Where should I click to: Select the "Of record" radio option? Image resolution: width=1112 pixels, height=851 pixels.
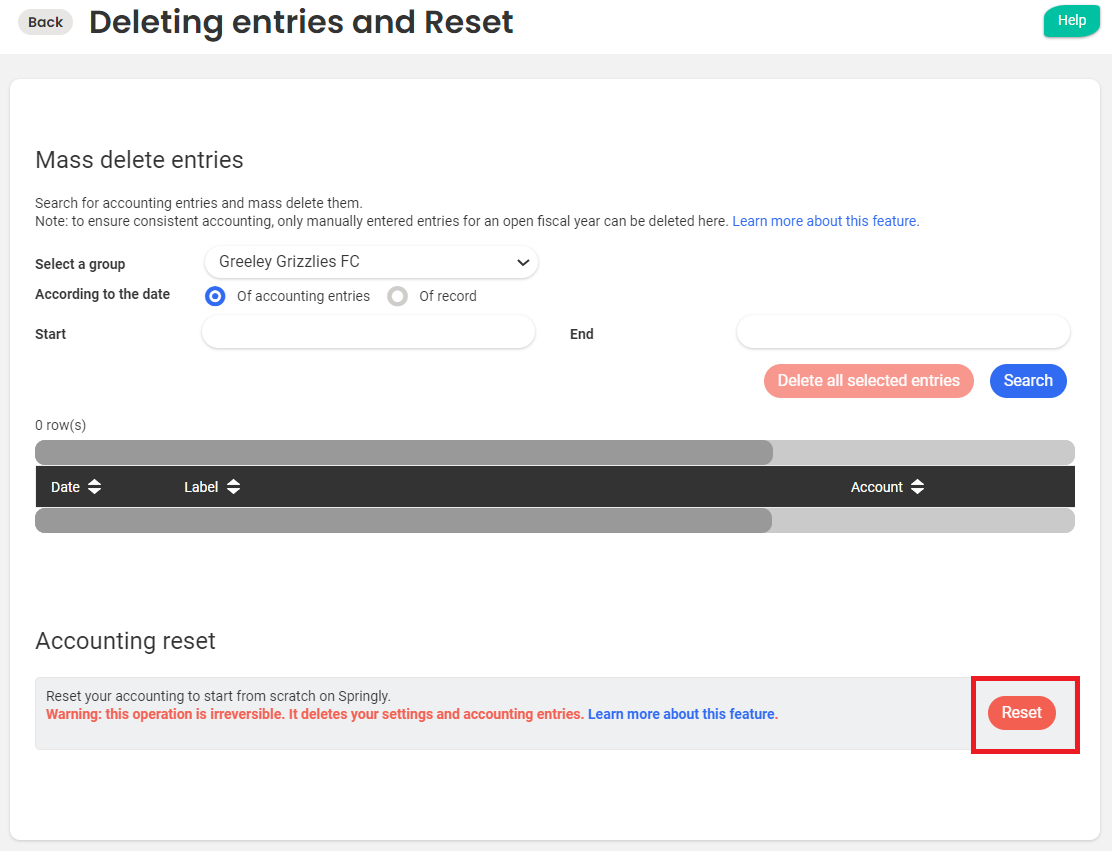point(398,296)
